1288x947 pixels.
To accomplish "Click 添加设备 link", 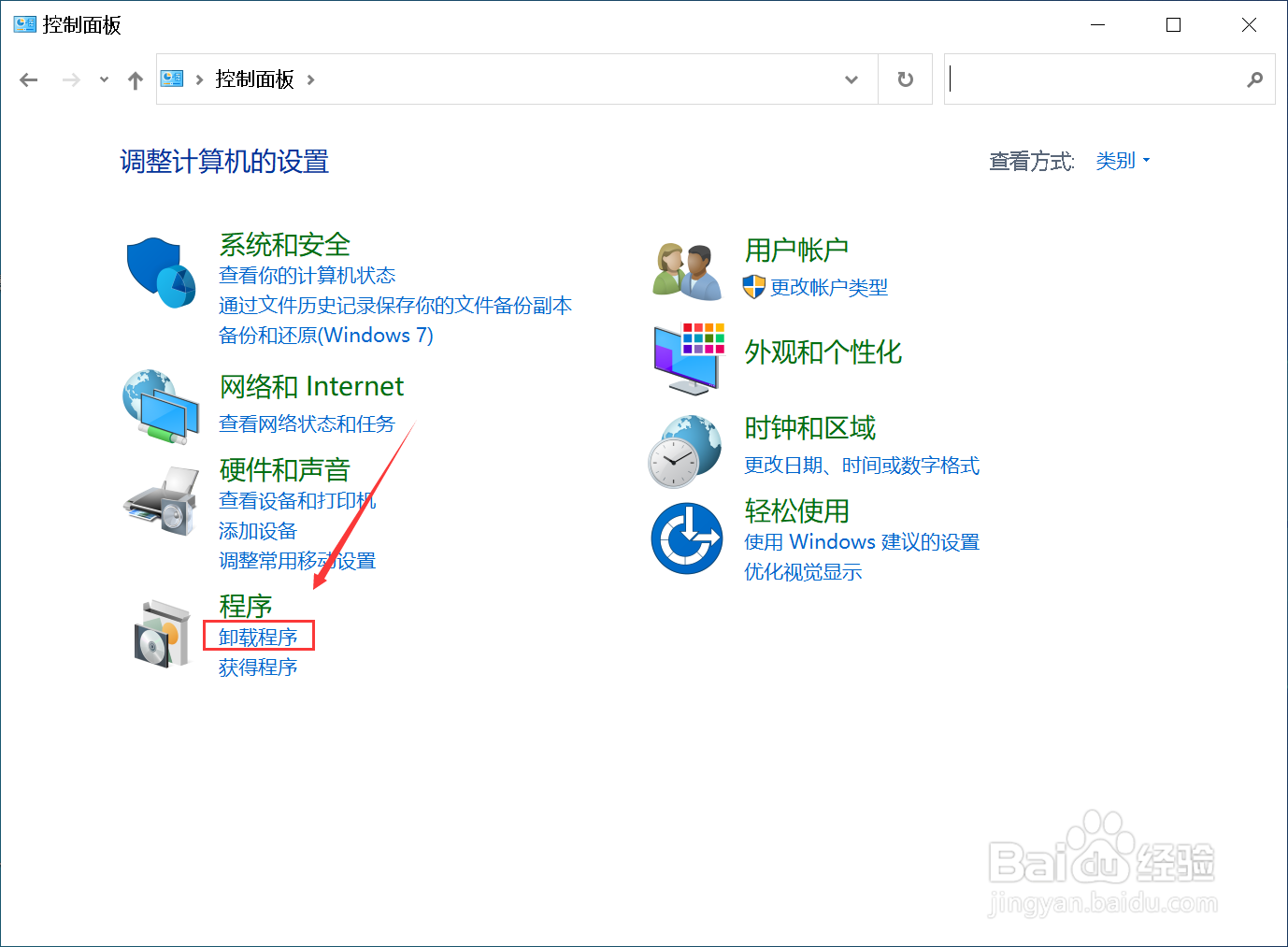I will tap(258, 531).
